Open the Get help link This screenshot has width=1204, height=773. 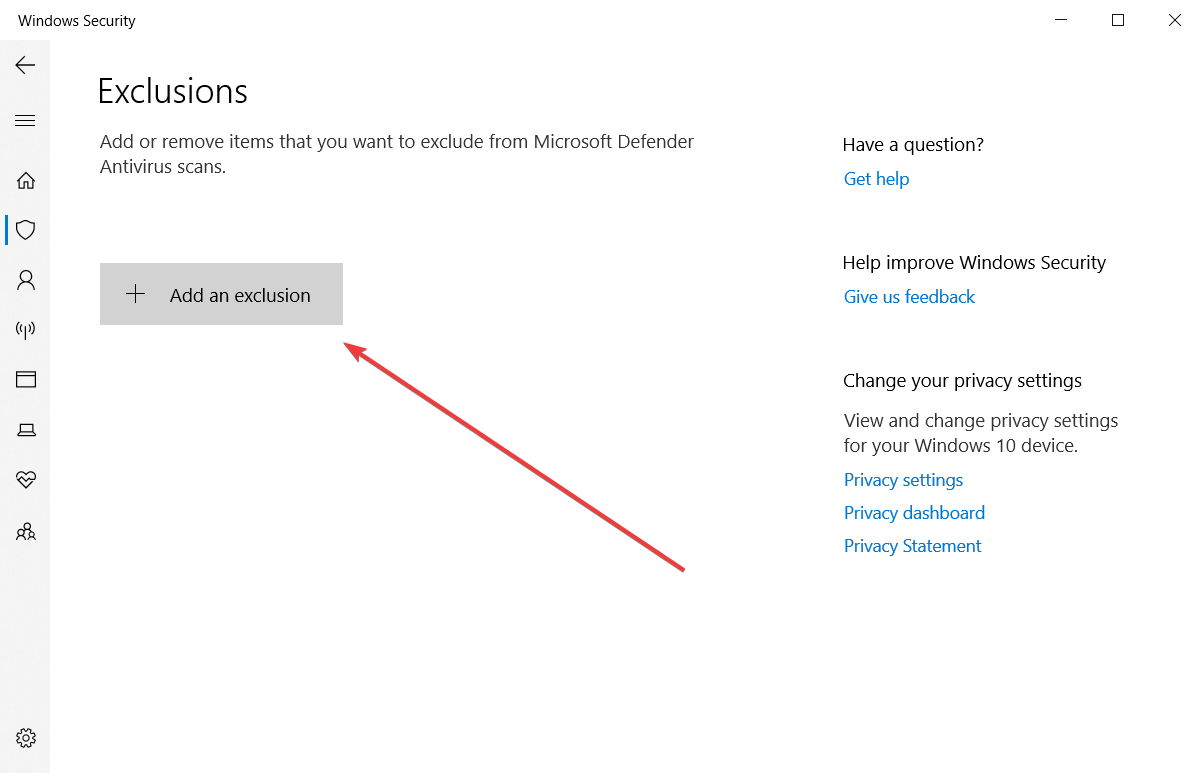coord(876,179)
